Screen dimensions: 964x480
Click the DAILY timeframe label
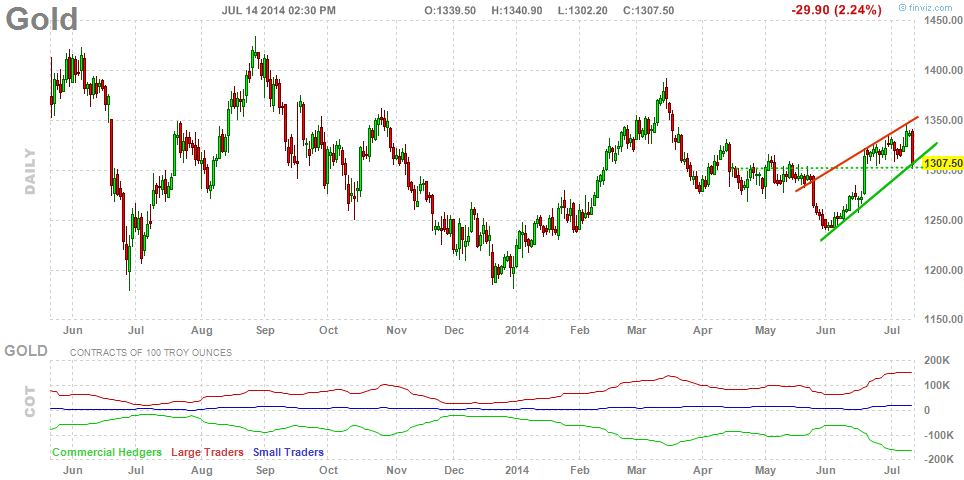[31, 171]
